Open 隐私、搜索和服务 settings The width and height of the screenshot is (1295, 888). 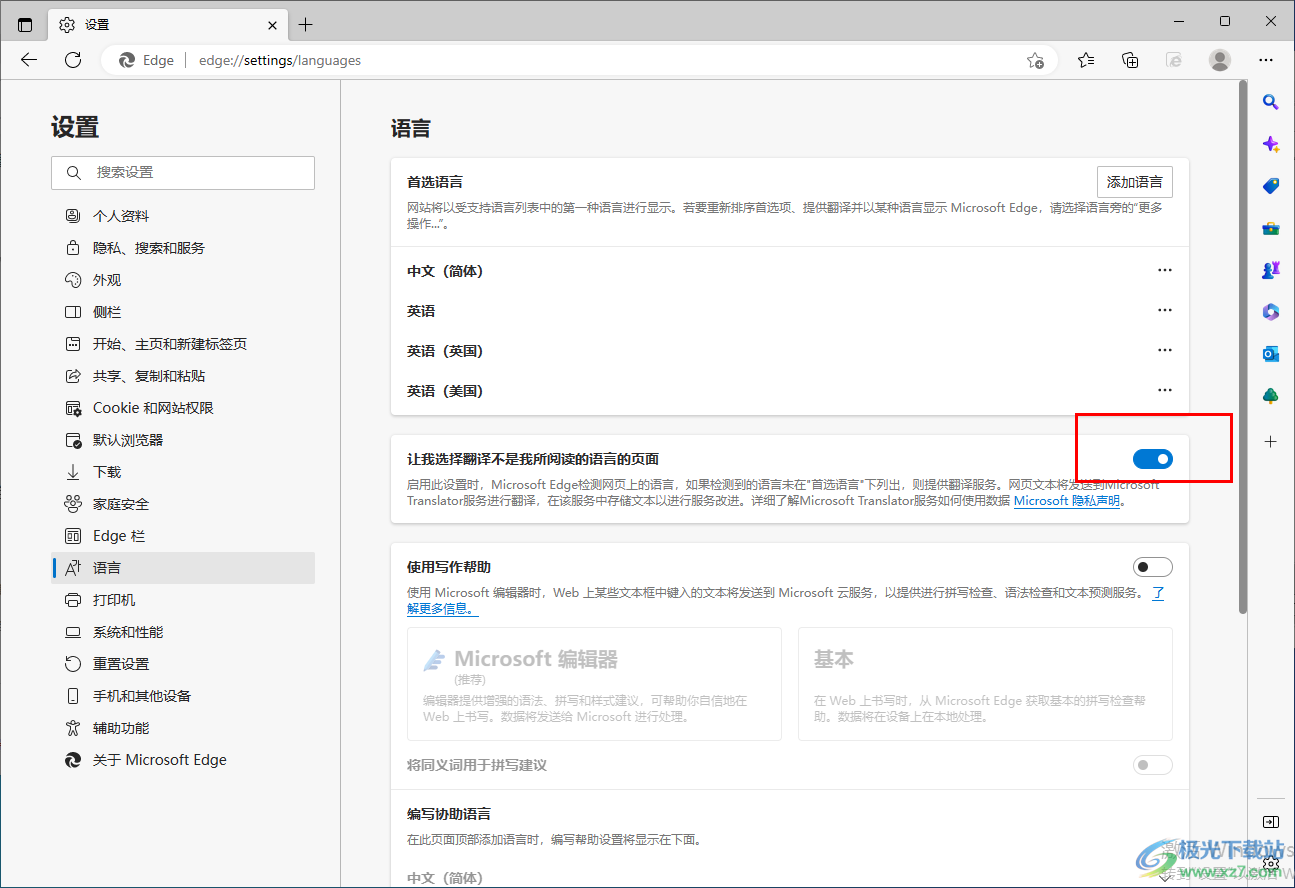tap(183, 248)
